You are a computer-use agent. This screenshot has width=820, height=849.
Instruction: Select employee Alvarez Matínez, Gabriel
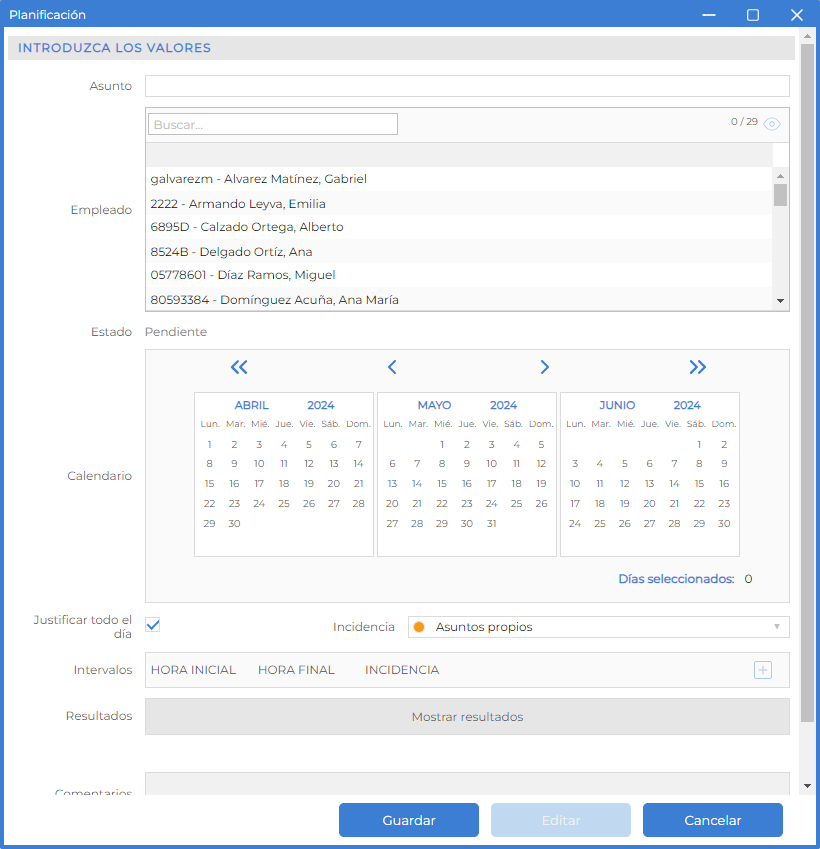(x=459, y=179)
